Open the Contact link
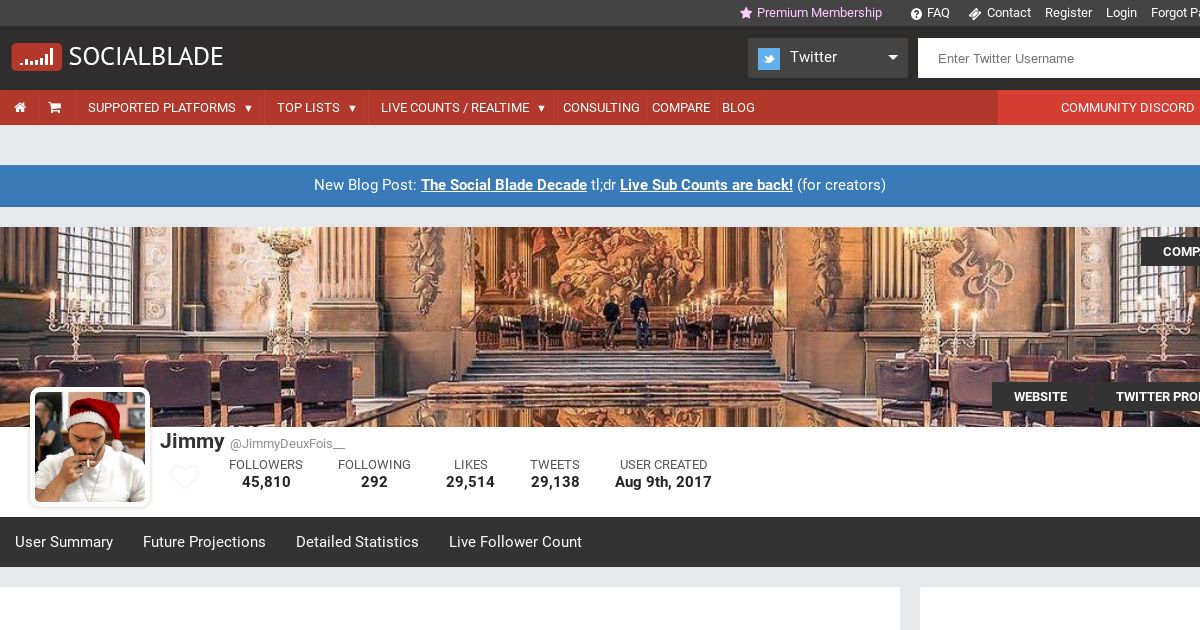This screenshot has height=630, width=1200. pos(1008,13)
